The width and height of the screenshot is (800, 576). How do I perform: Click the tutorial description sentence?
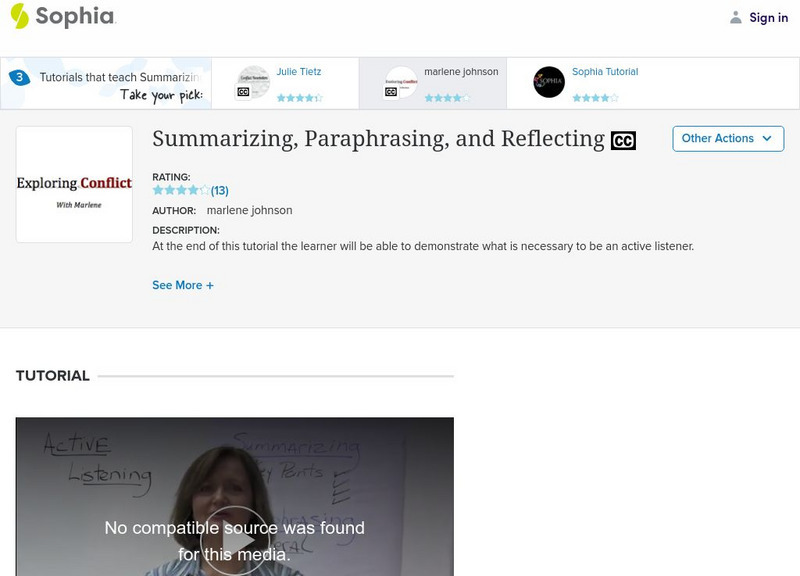tap(423, 246)
